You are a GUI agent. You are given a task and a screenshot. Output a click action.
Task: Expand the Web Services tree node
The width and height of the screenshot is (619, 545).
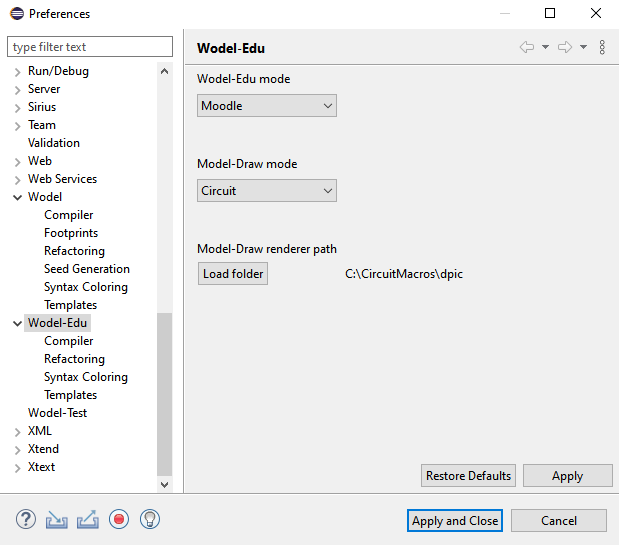click(17, 180)
